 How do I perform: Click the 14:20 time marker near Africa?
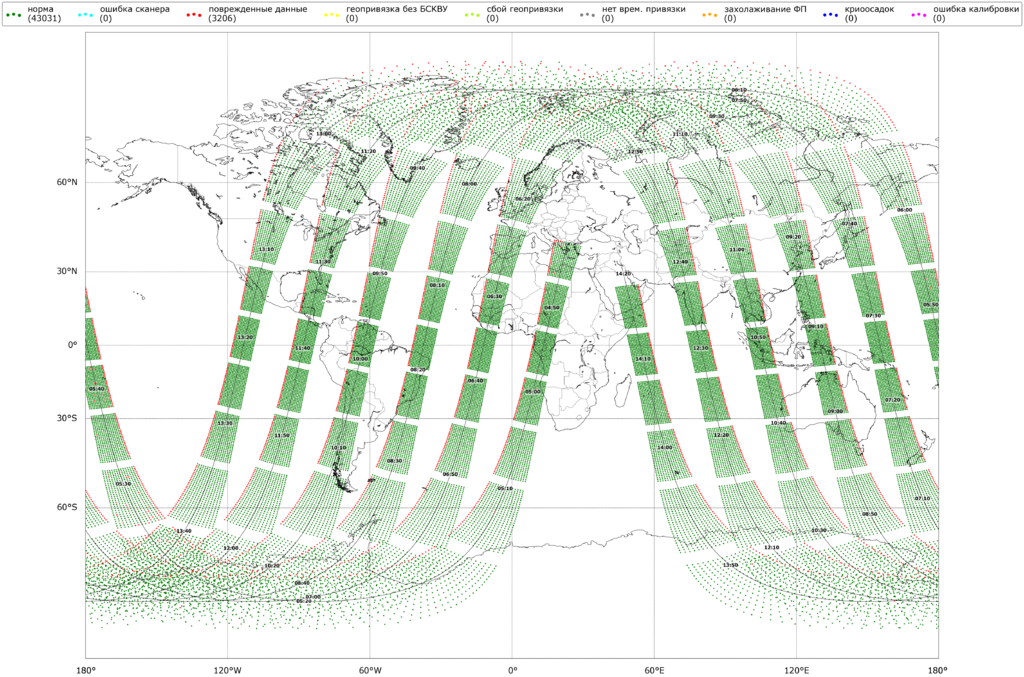coord(623,273)
